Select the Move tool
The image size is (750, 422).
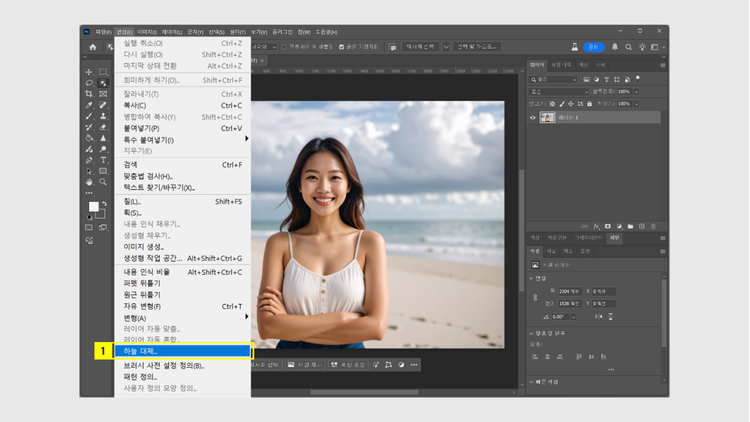point(90,72)
